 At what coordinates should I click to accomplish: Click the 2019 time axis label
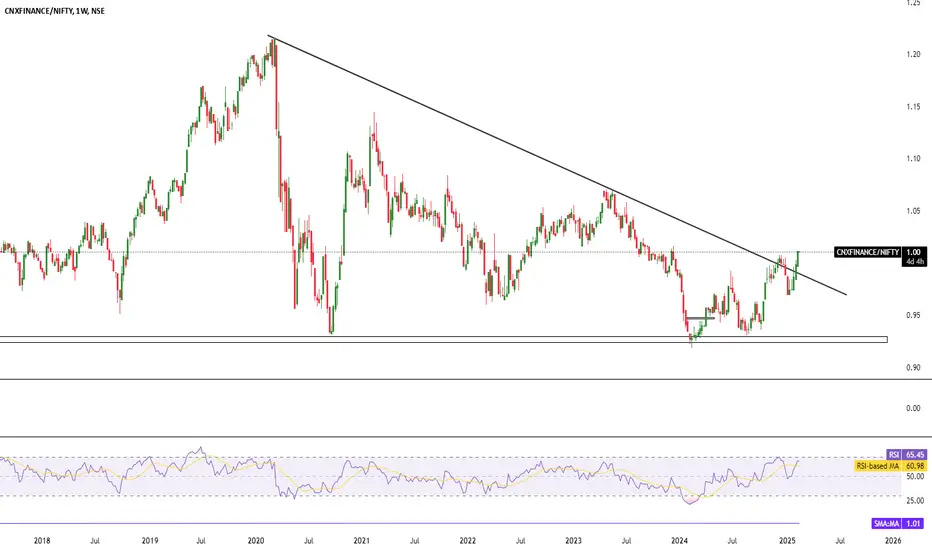click(x=150, y=541)
